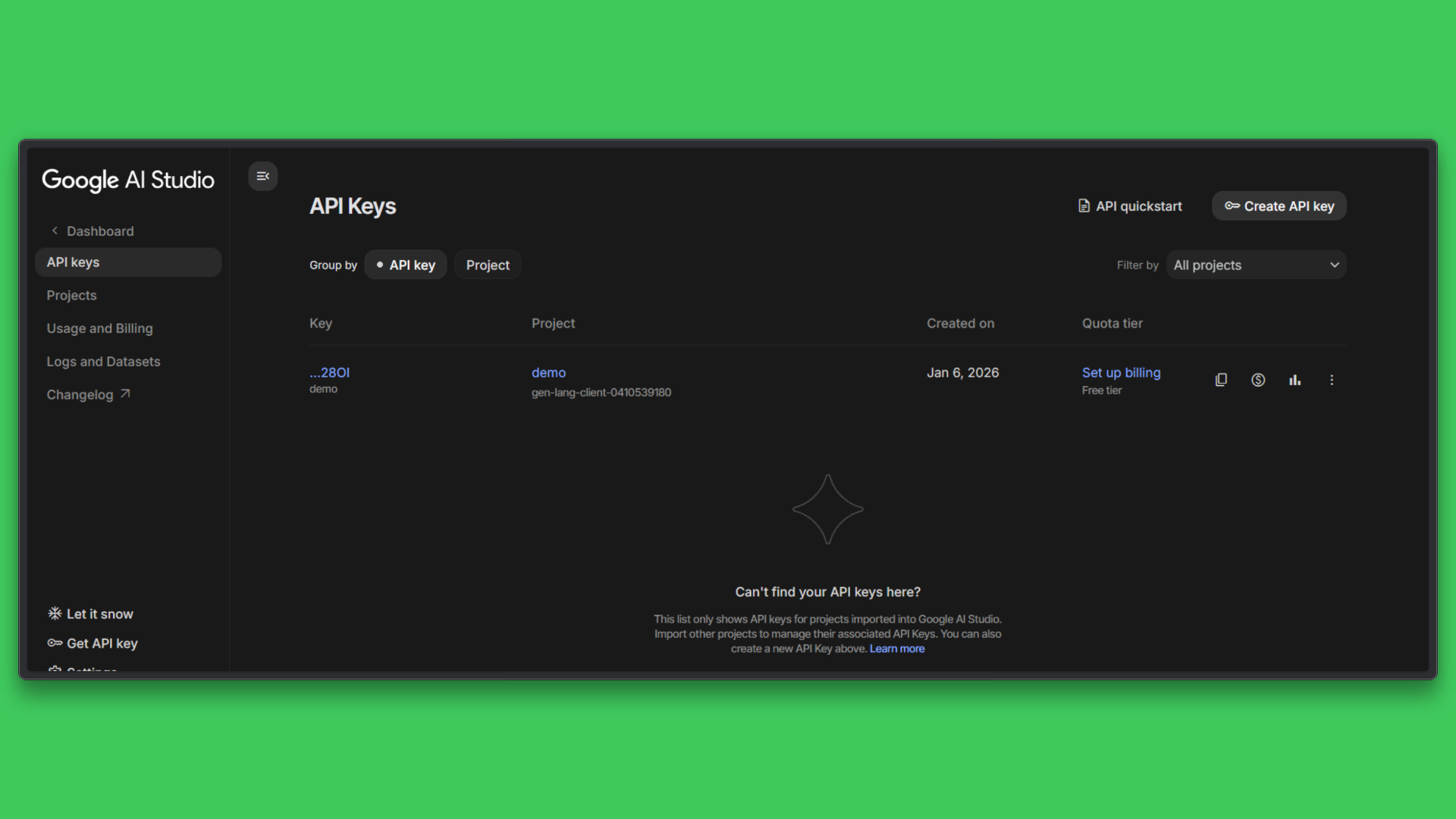Screen dimensions: 1456x819
Task: Open the Learn more link
Action: [897, 648]
